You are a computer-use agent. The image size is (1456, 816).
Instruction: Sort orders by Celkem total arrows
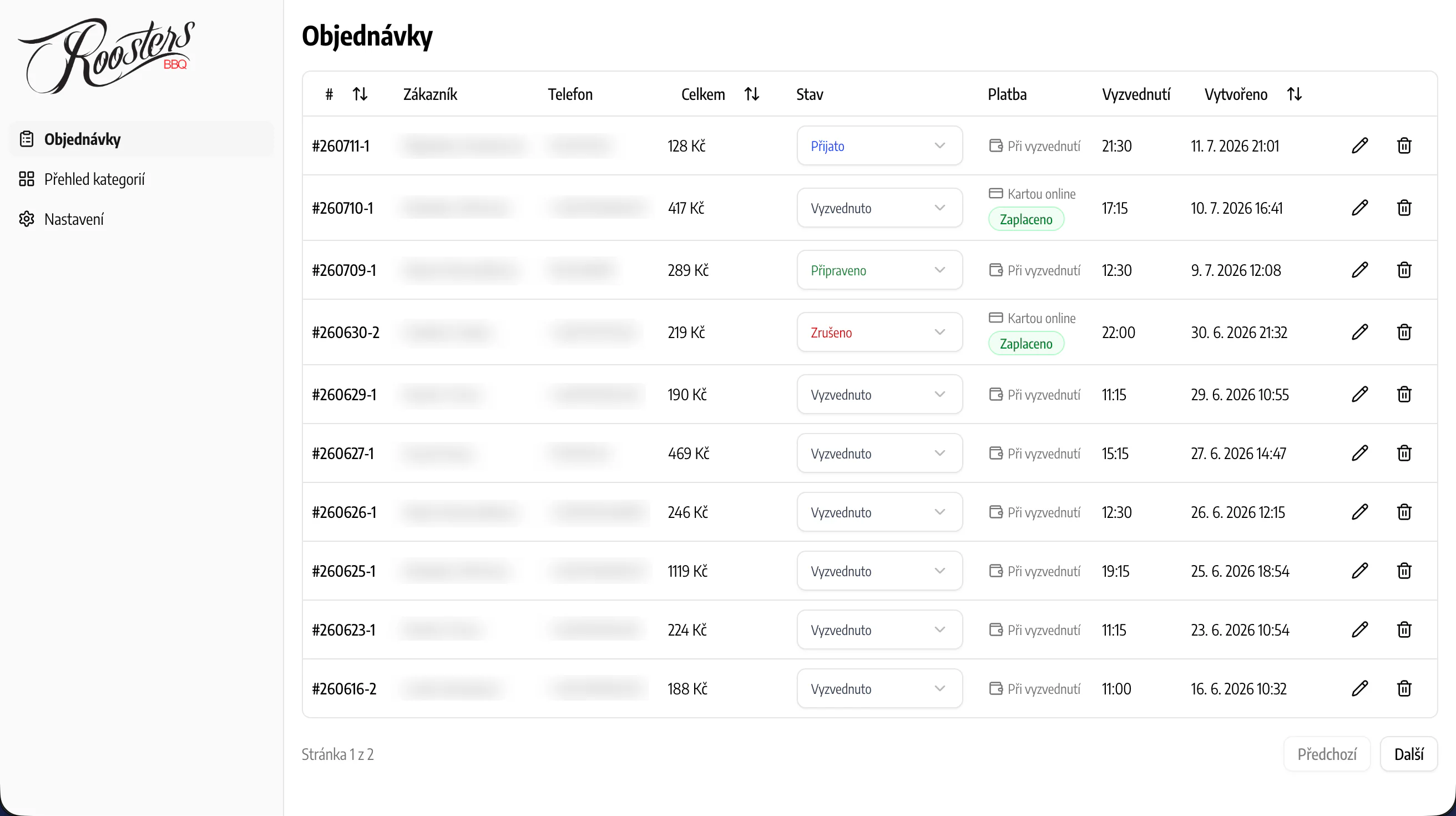point(752,94)
